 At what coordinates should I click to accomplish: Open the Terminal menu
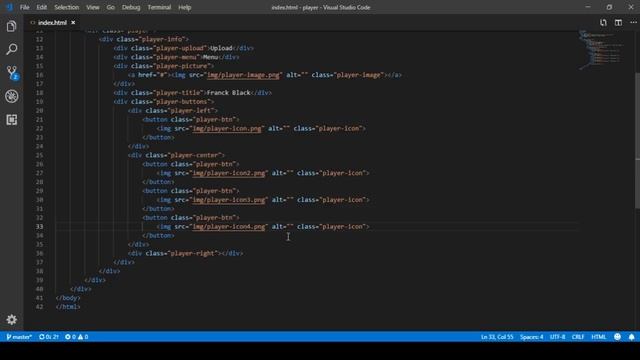coord(159,7)
